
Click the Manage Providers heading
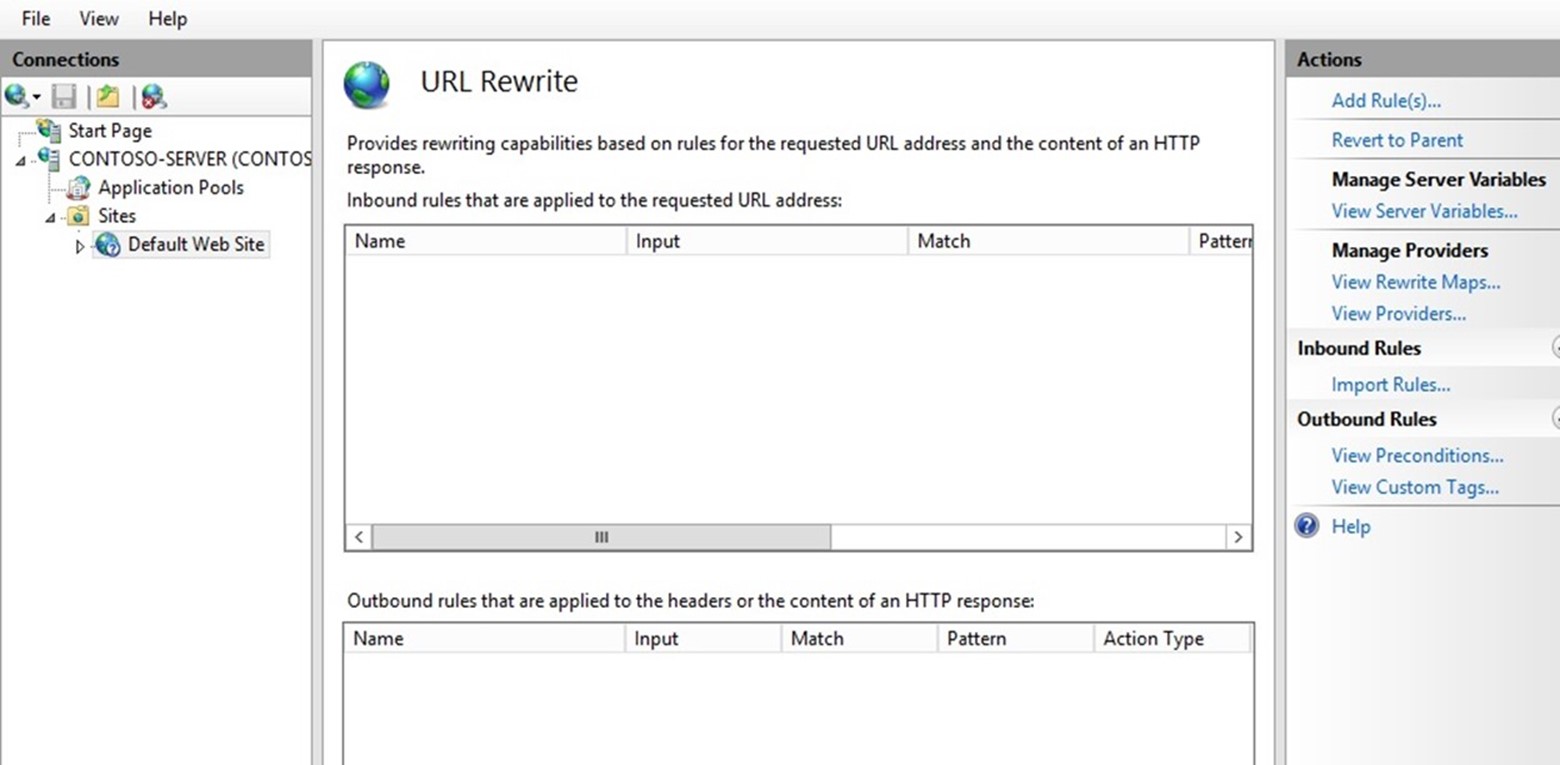tap(1409, 250)
